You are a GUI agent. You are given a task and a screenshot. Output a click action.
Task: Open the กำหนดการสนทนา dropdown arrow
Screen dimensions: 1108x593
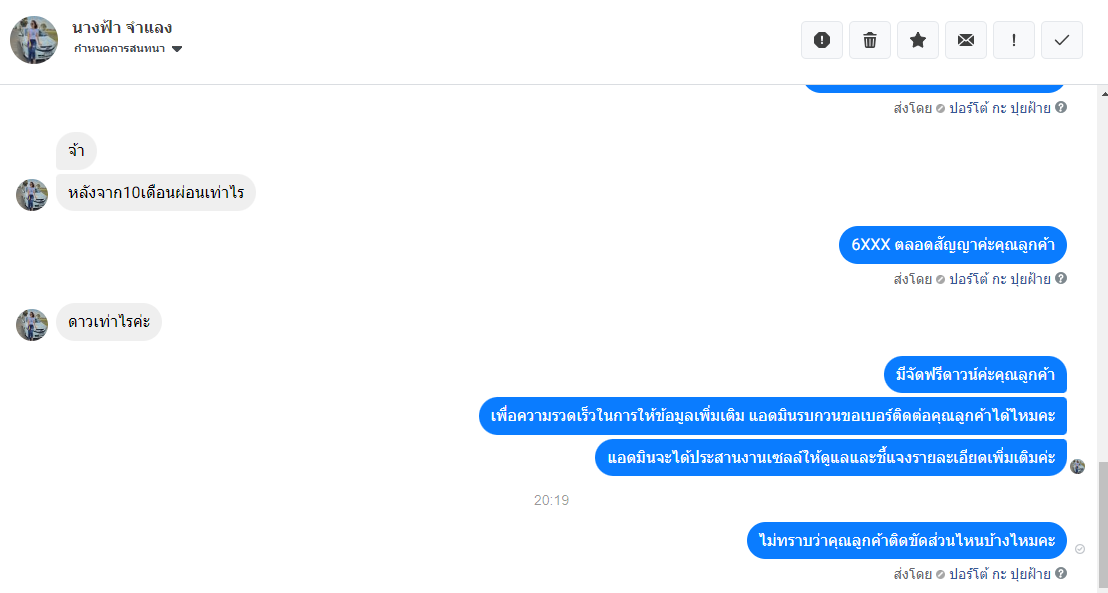coord(177,49)
